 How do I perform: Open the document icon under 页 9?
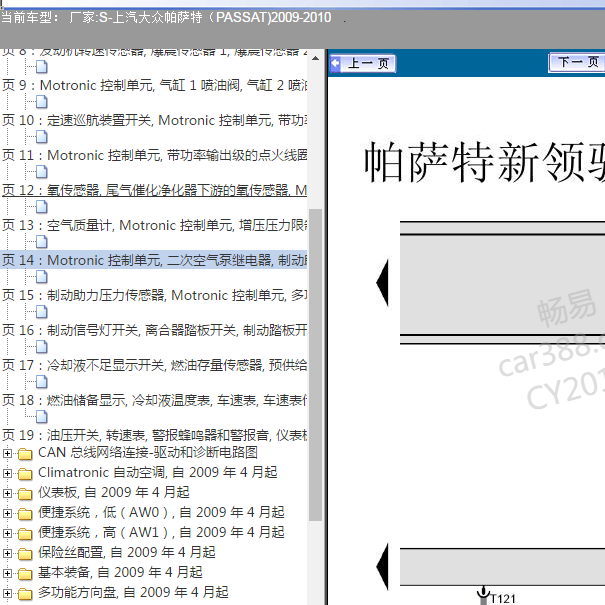click(41, 102)
